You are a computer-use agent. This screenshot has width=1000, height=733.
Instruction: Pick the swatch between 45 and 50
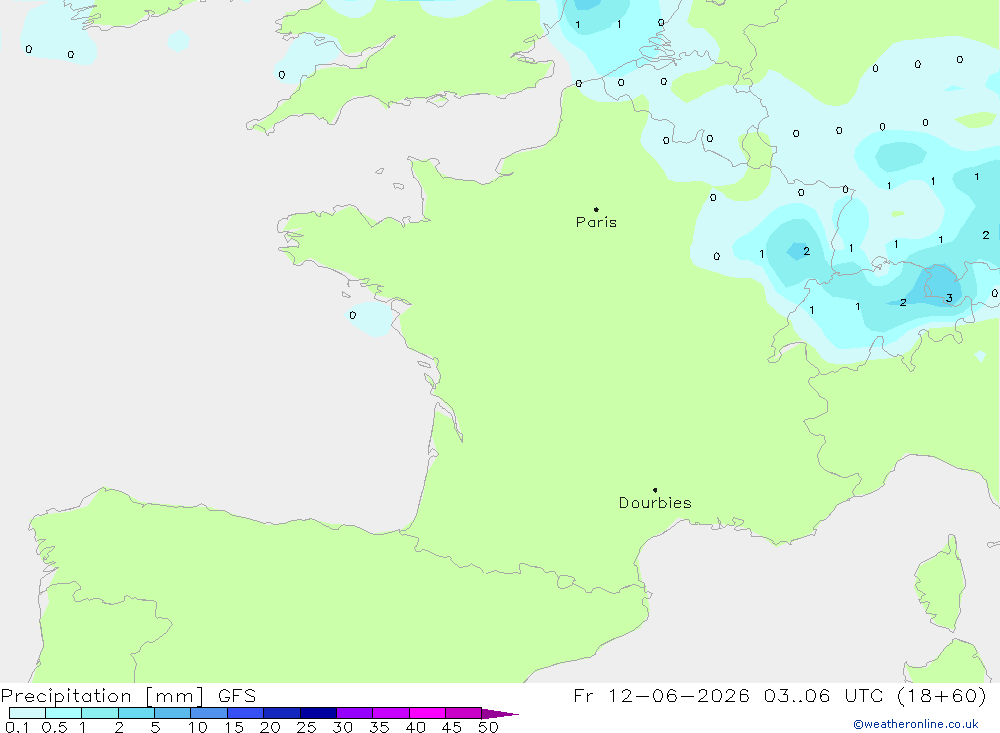point(464,713)
